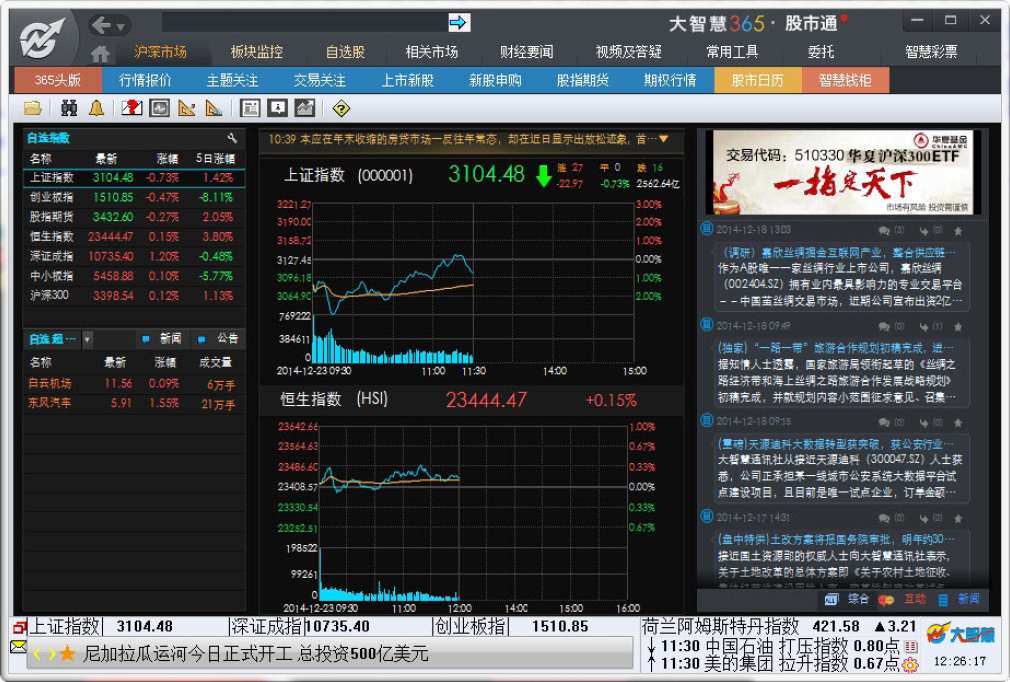Click the speech bubble notice toolbar icon
Viewport: 1010px width, 682px height.
[278, 108]
